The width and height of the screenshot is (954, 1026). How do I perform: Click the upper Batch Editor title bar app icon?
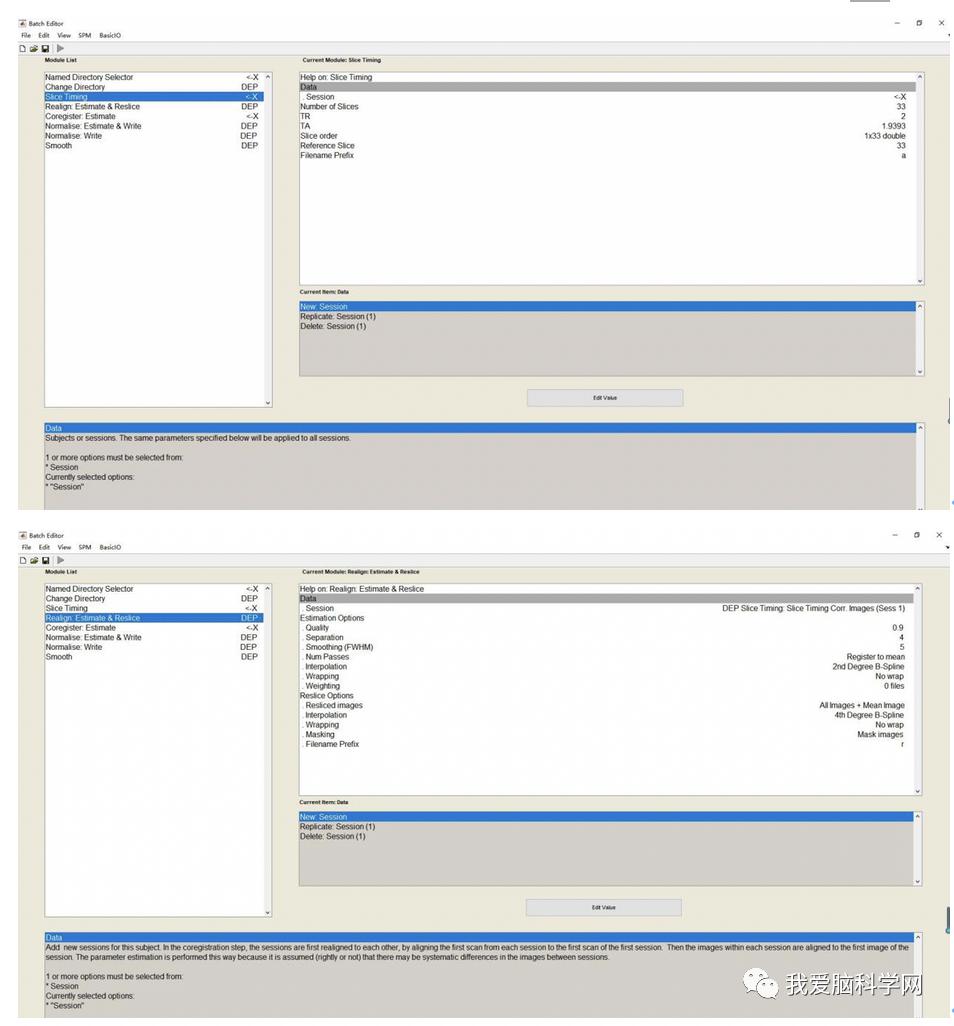22,23
